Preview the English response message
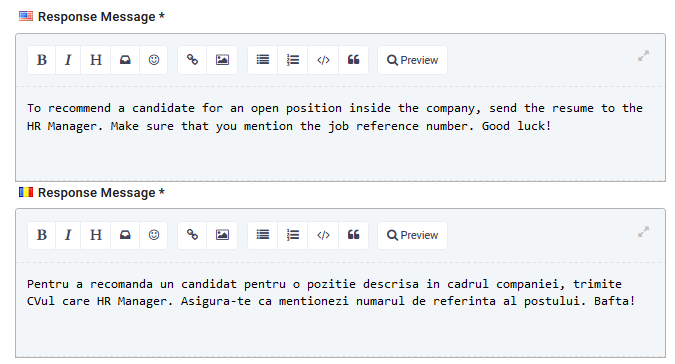This screenshot has height=364, width=675. coord(412,60)
